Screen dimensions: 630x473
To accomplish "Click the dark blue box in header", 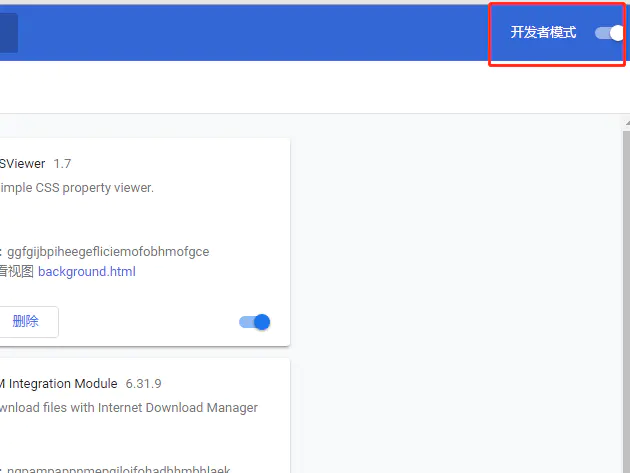I will [8, 33].
